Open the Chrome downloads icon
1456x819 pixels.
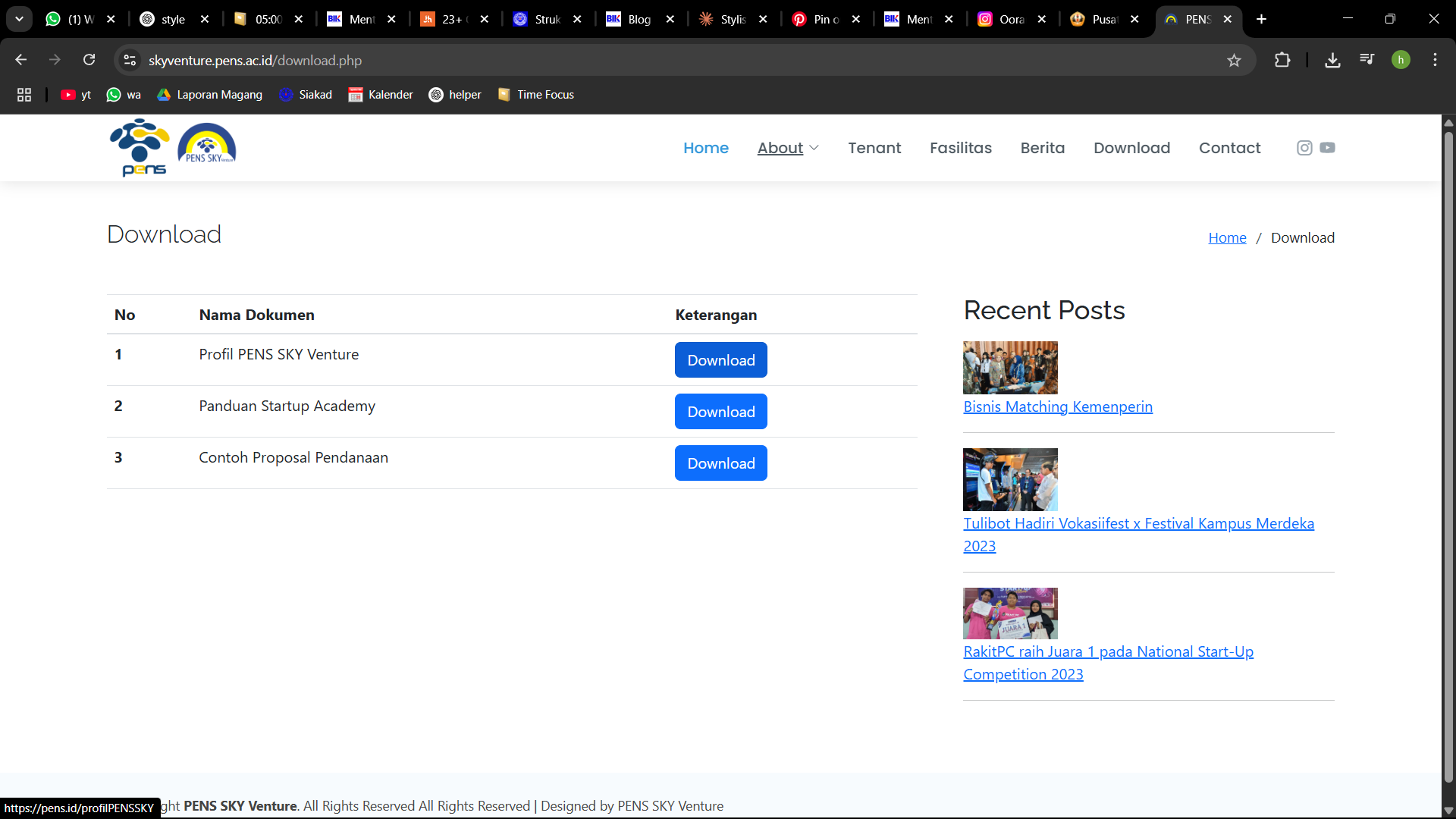[1332, 60]
